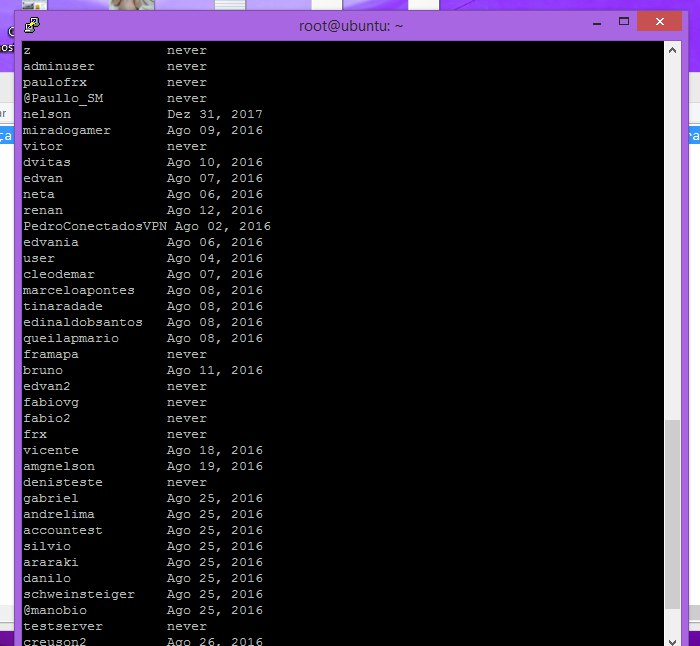The width and height of the screenshot is (700, 646).
Task: Click the vertical scrollbar thumb
Action: (672, 514)
